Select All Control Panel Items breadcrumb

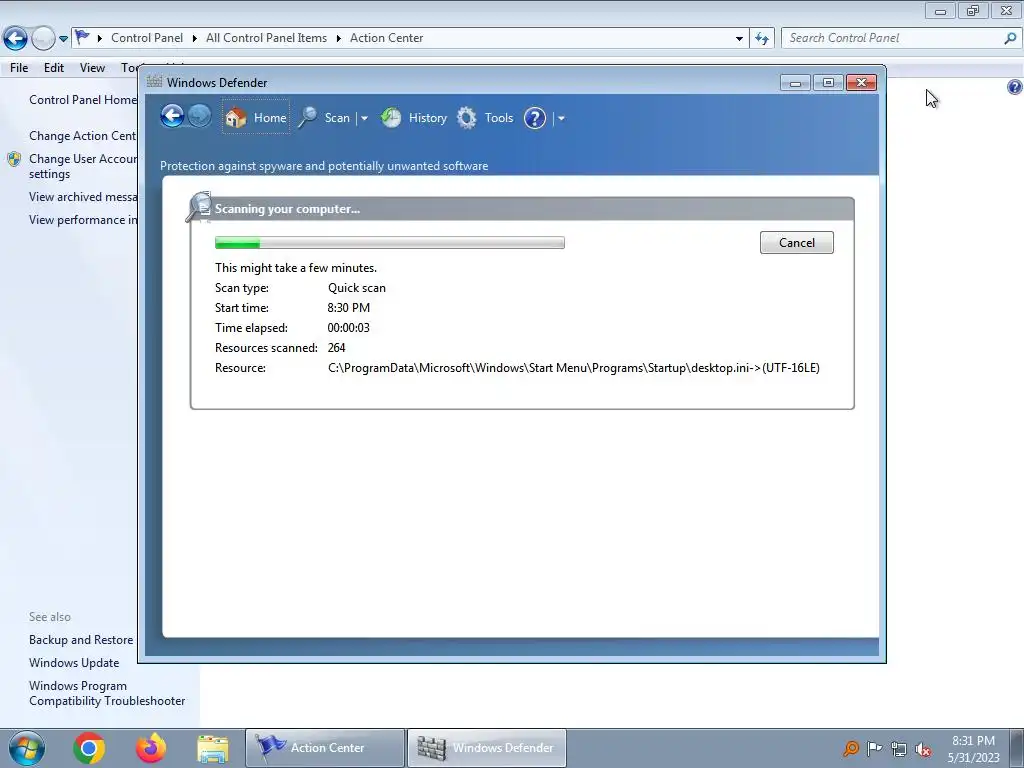[x=266, y=38]
